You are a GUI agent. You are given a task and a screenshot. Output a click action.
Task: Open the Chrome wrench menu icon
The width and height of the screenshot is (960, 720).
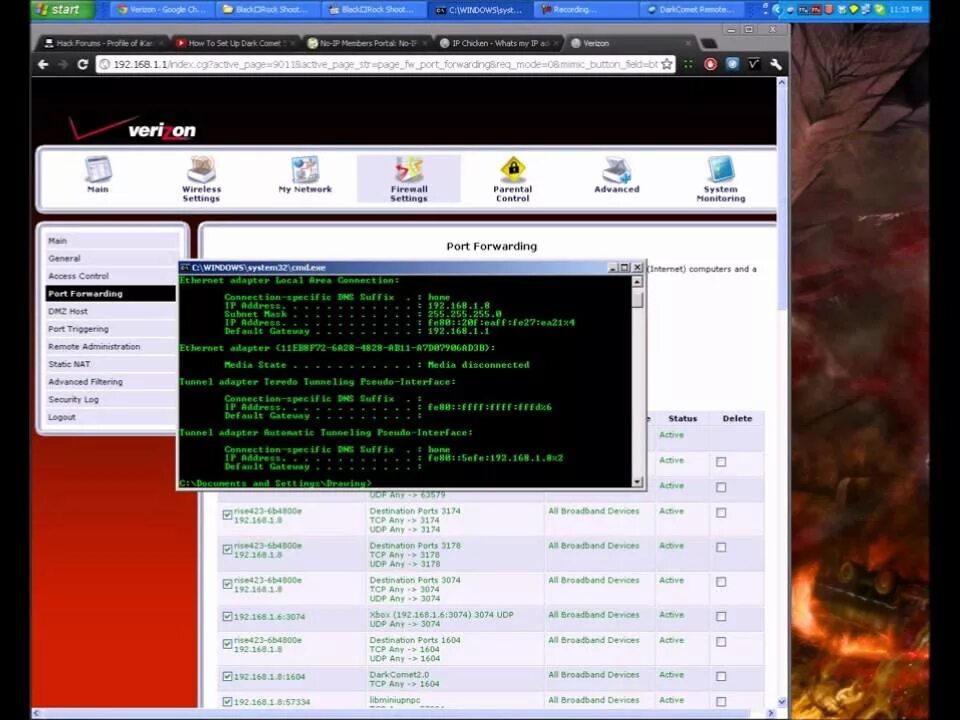[776, 64]
